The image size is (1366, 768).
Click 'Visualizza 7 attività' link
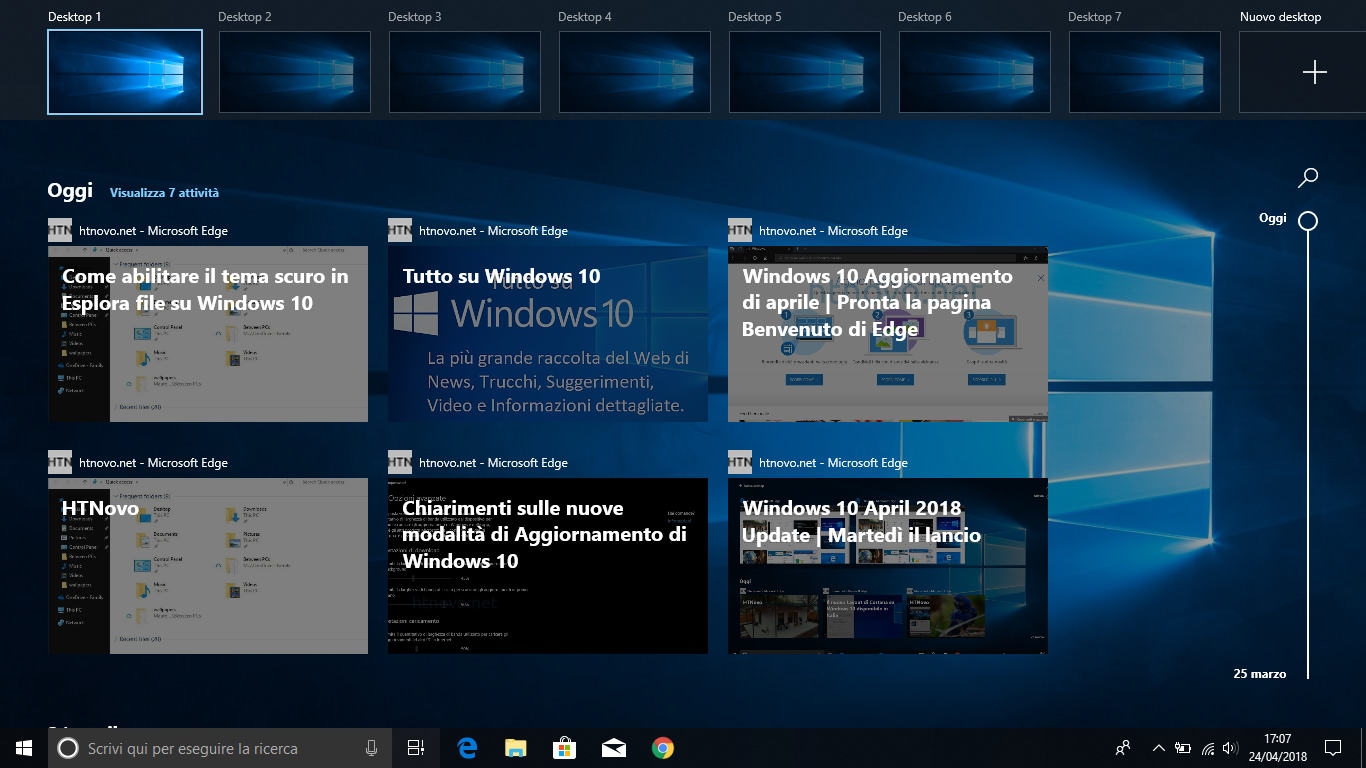(x=164, y=192)
